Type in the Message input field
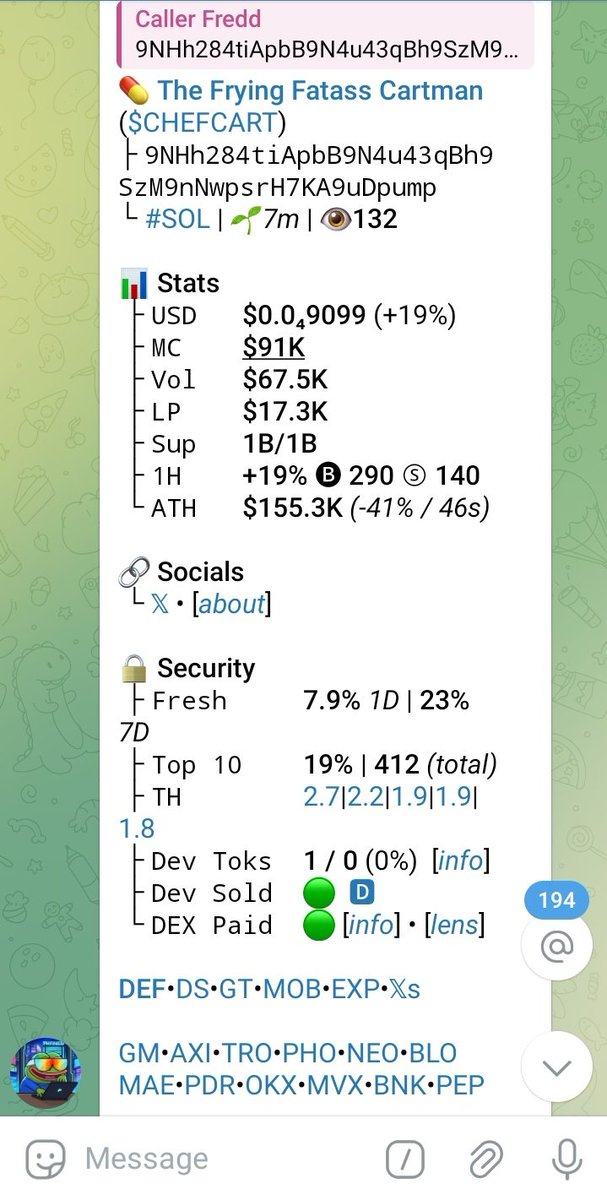 point(220,1160)
